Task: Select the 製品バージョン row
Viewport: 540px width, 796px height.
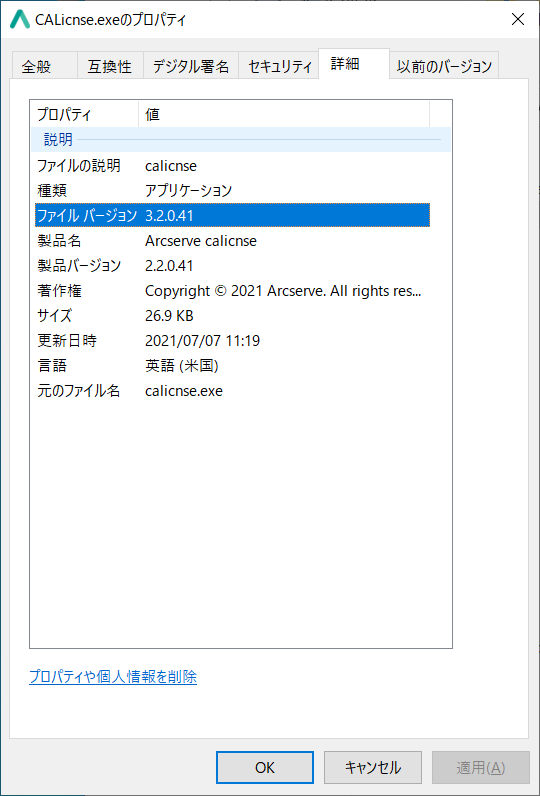Action: [232, 265]
